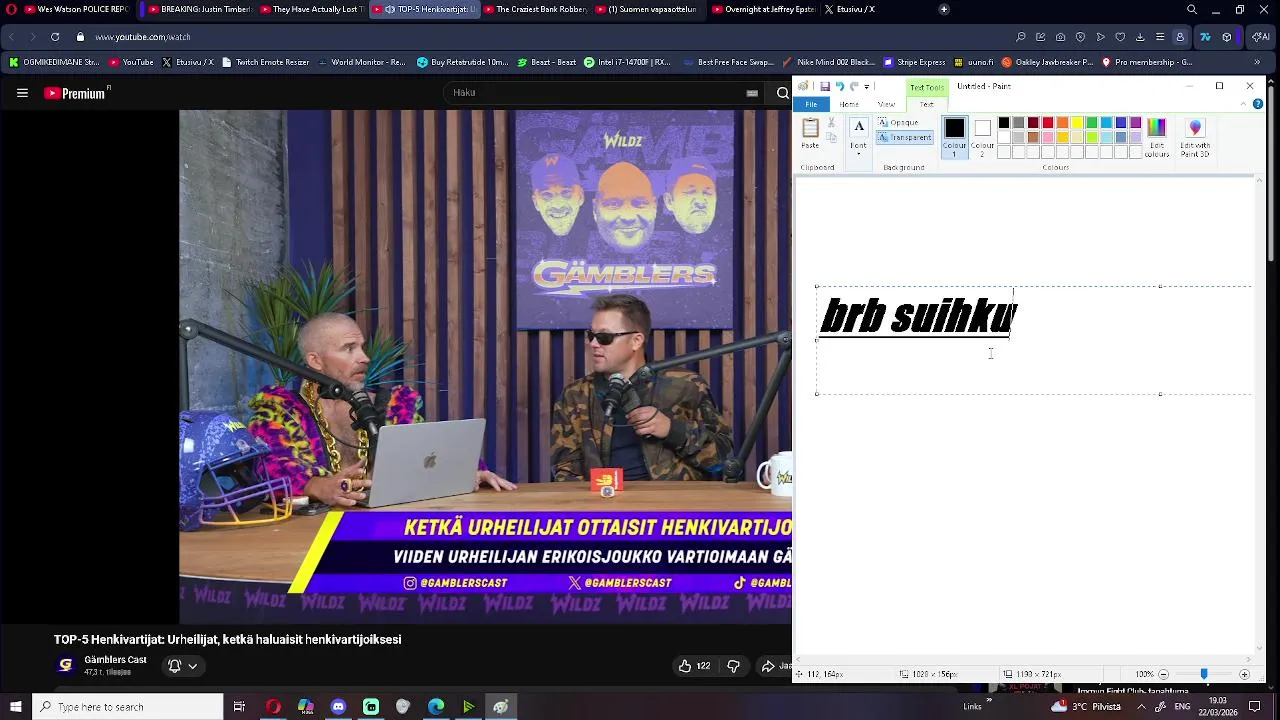The height and width of the screenshot is (720, 1280).
Task: Open the YouTube hamburger guide menu
Action: (x=22, y=93)
